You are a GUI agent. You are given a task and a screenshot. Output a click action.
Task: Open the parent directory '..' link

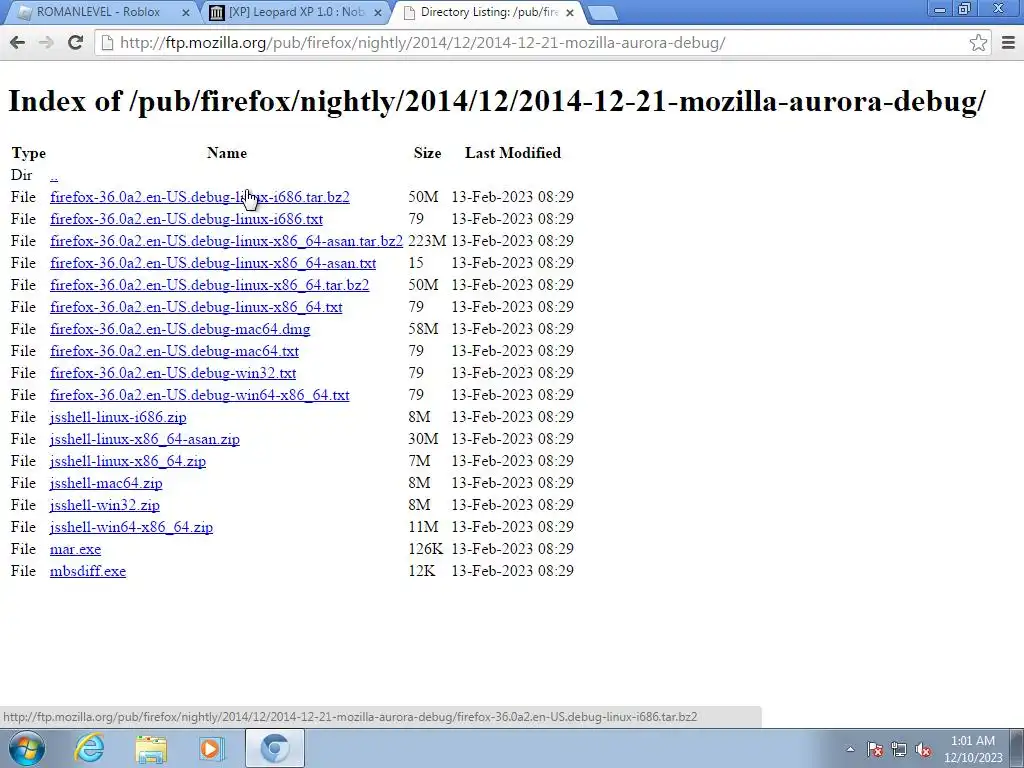pyautogui.click(x=54, y=175)
